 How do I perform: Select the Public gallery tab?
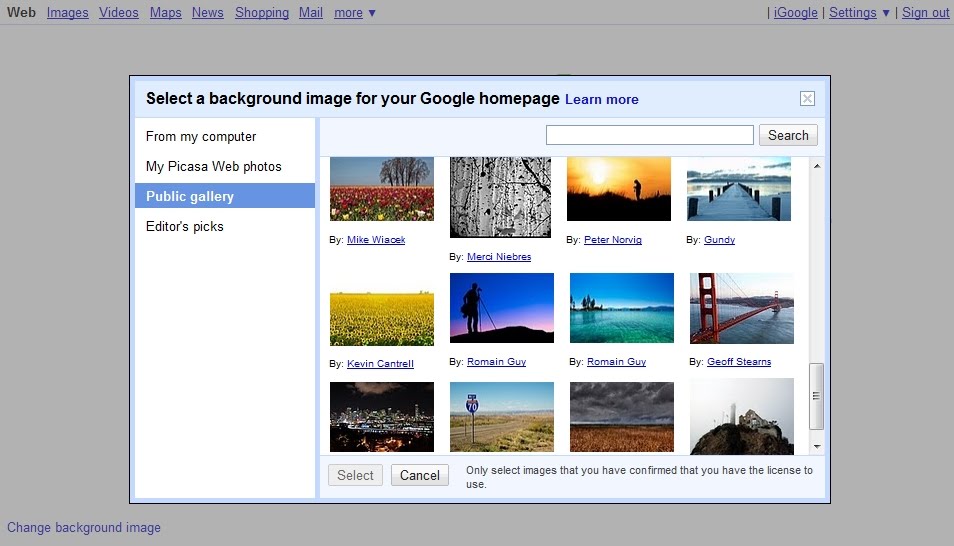pyautogui.click(x=225, y=196)
